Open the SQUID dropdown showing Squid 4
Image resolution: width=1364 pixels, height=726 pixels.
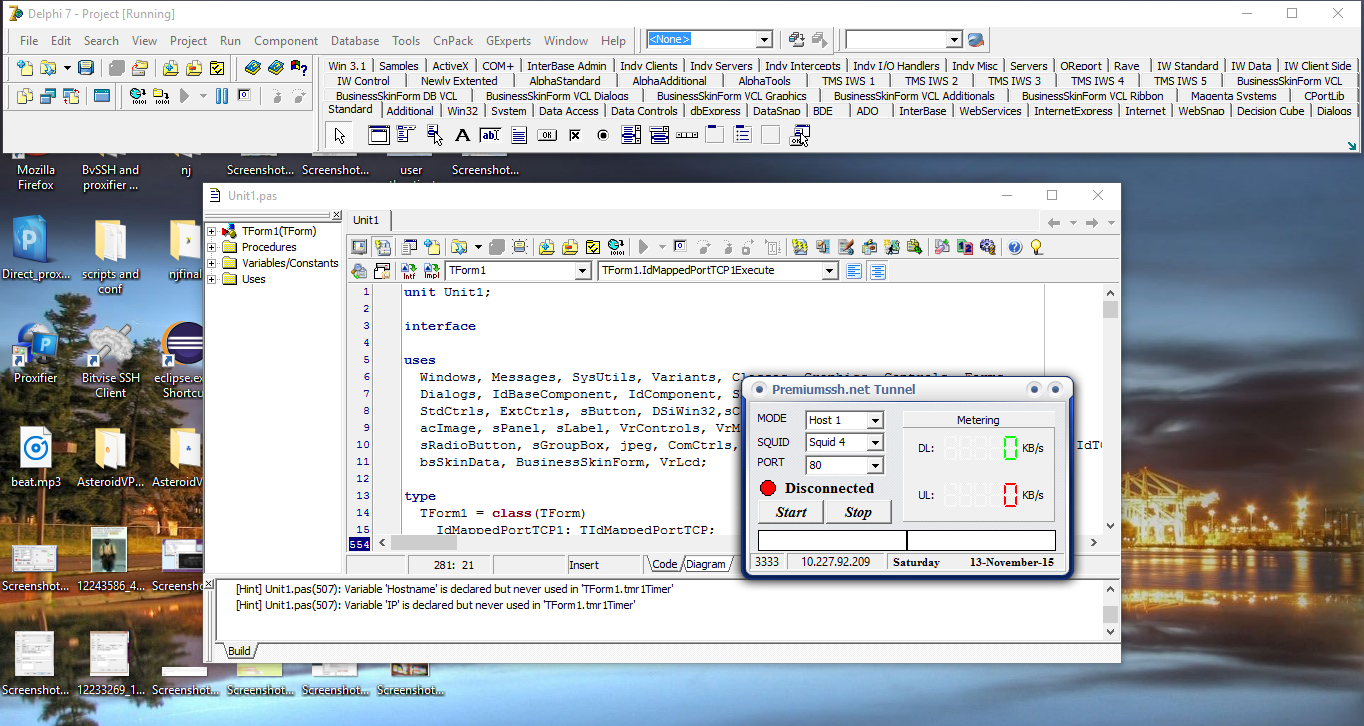pos(875,442)
